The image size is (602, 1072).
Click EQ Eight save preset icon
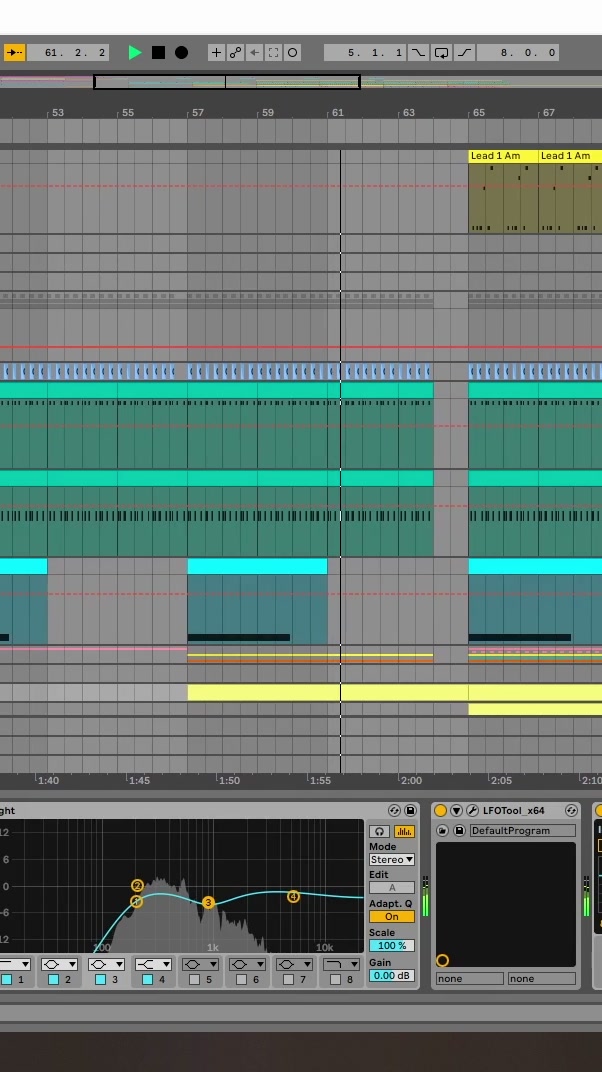(410, 810)
